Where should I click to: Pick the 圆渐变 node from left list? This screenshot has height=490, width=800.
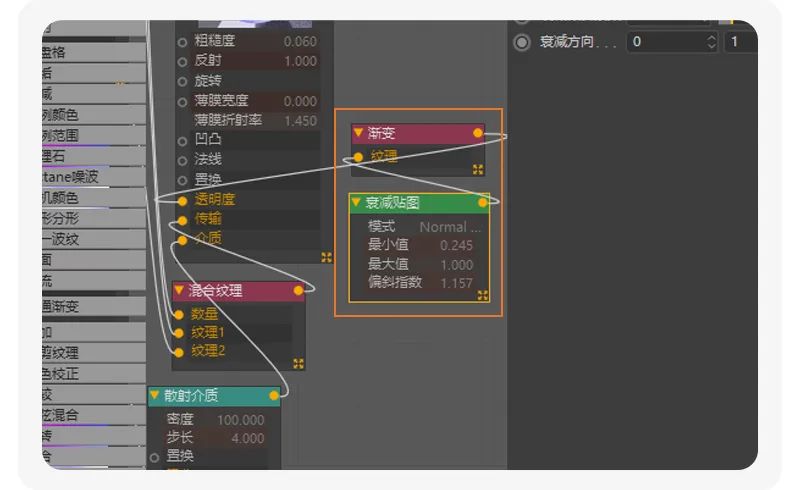(94, 307)
